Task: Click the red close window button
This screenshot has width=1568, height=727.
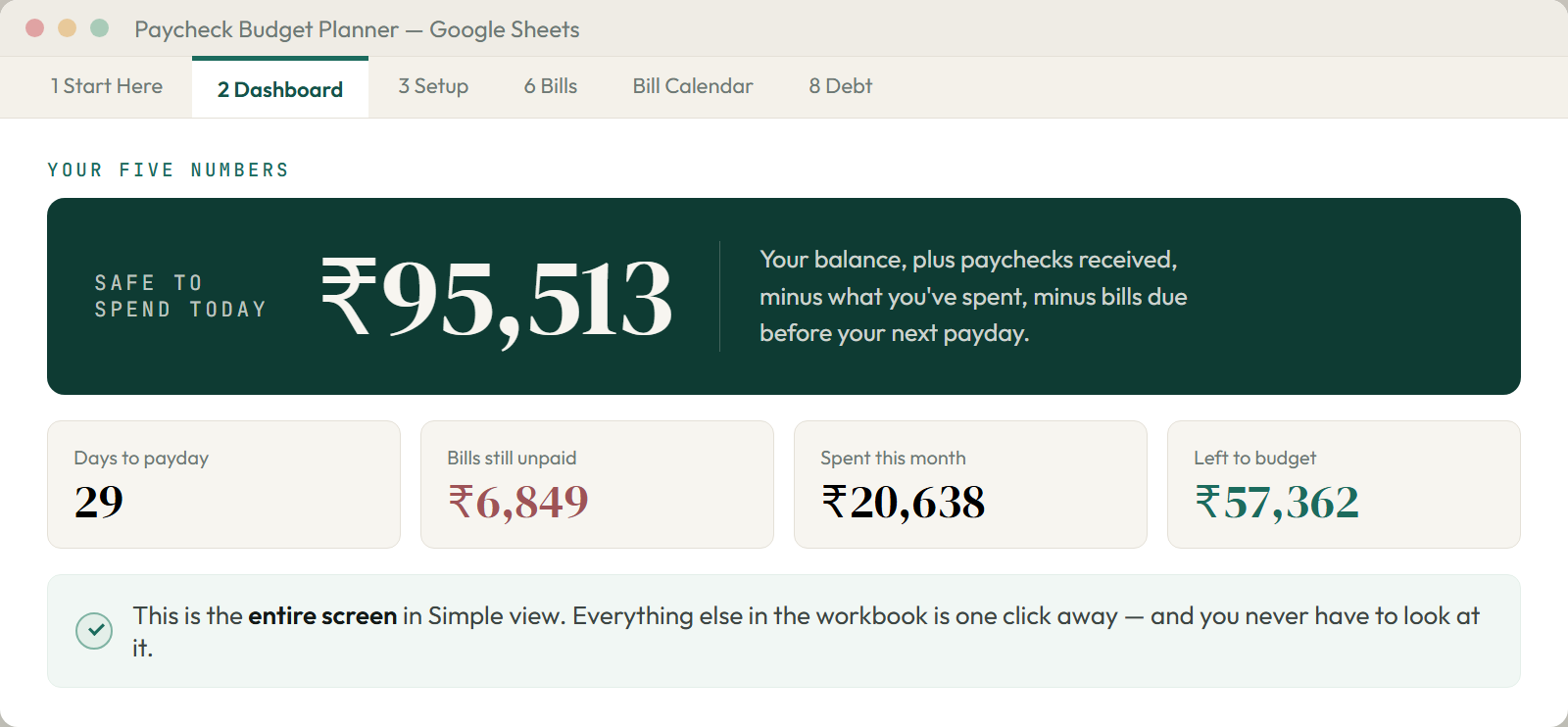Action: click(x=35, y=28)
